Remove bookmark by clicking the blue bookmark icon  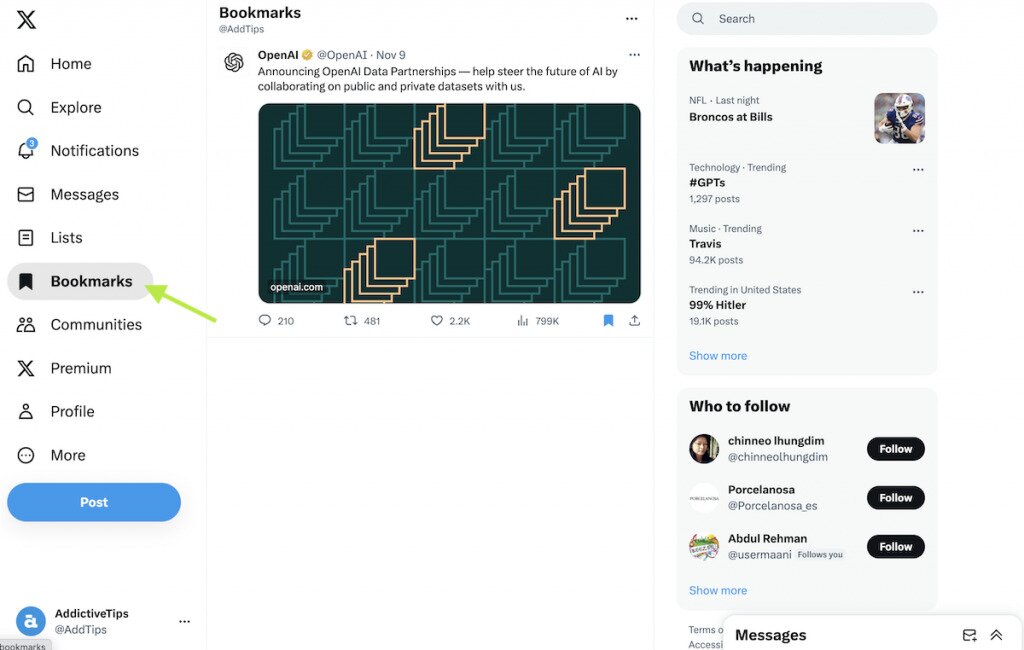click(608, 320)
